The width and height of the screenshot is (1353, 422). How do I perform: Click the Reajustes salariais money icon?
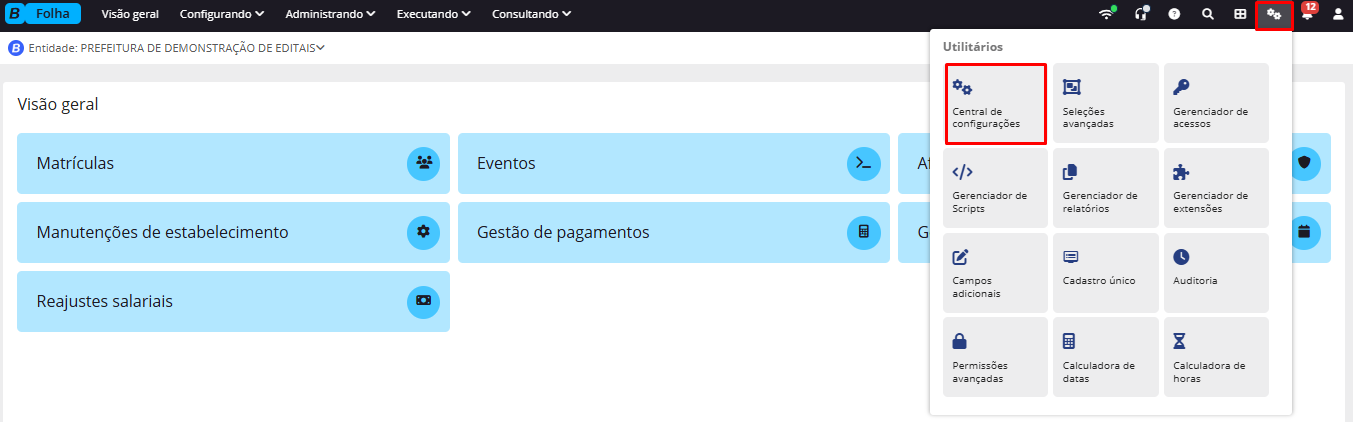point(423,301)
